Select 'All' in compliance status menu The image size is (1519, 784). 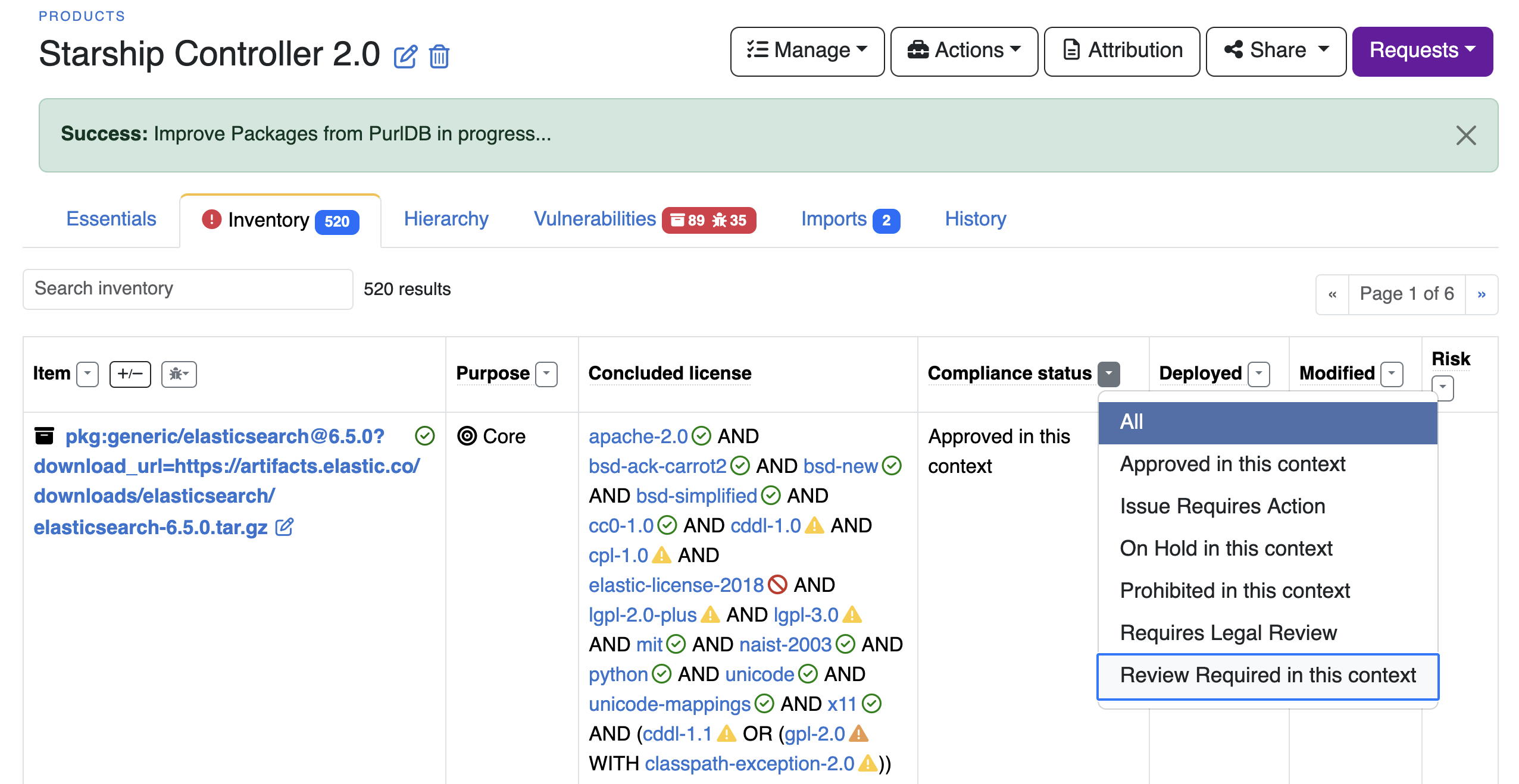point(1268,422)
